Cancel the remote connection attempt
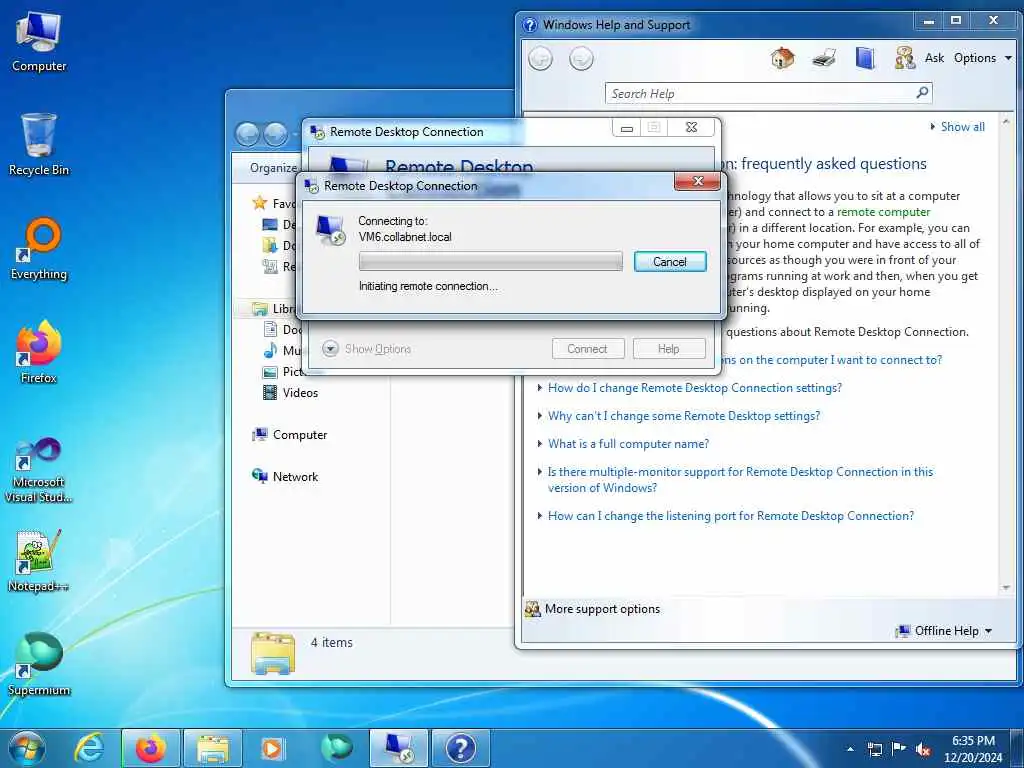 [669, 262]
